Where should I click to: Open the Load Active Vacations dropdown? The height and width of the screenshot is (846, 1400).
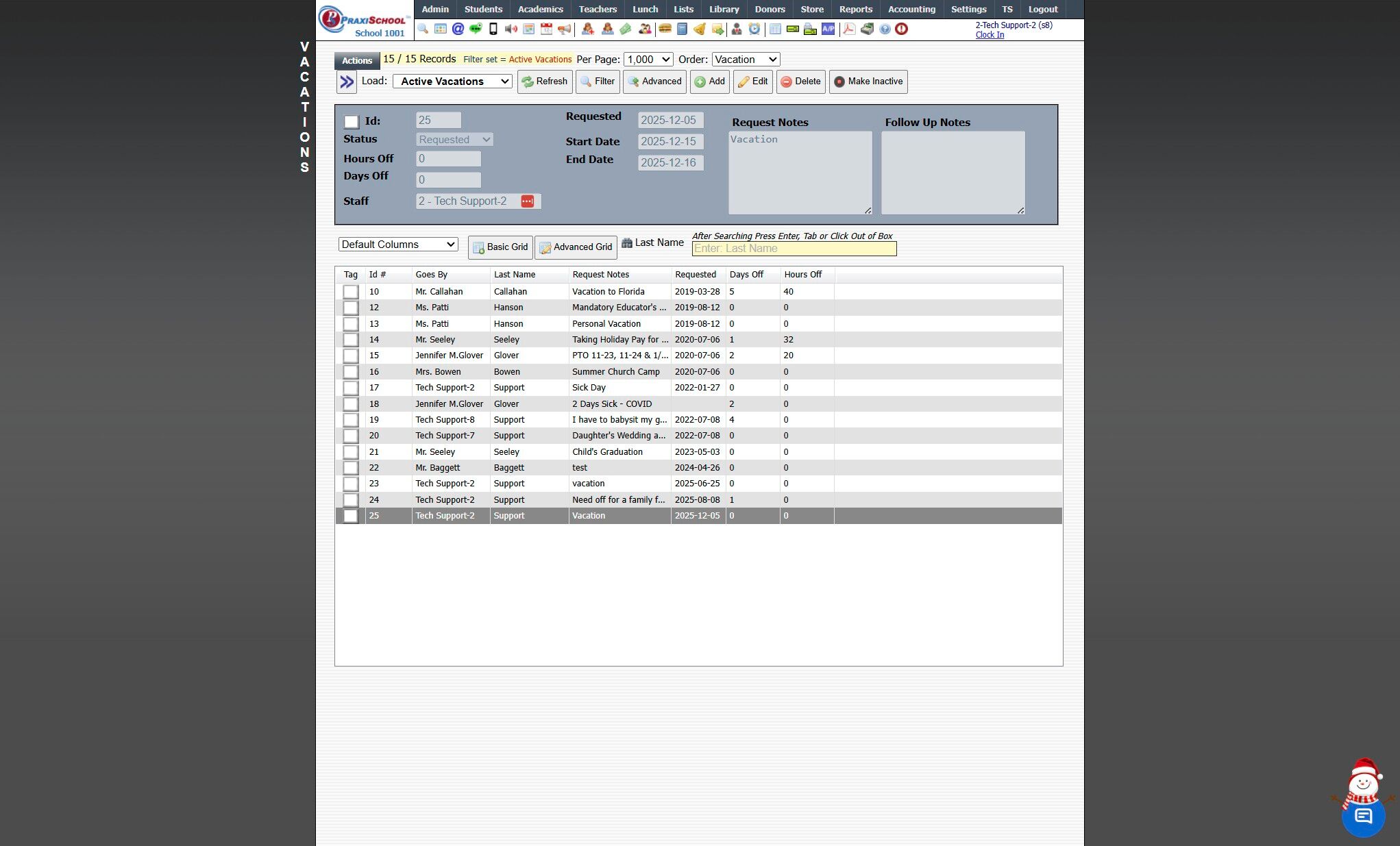click(453, 81)
